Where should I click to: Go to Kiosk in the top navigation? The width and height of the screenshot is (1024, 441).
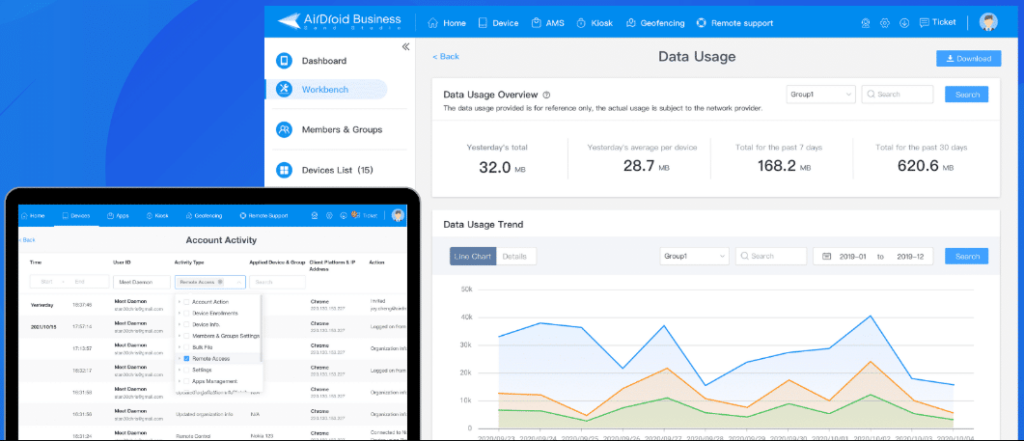click(594, 23)
